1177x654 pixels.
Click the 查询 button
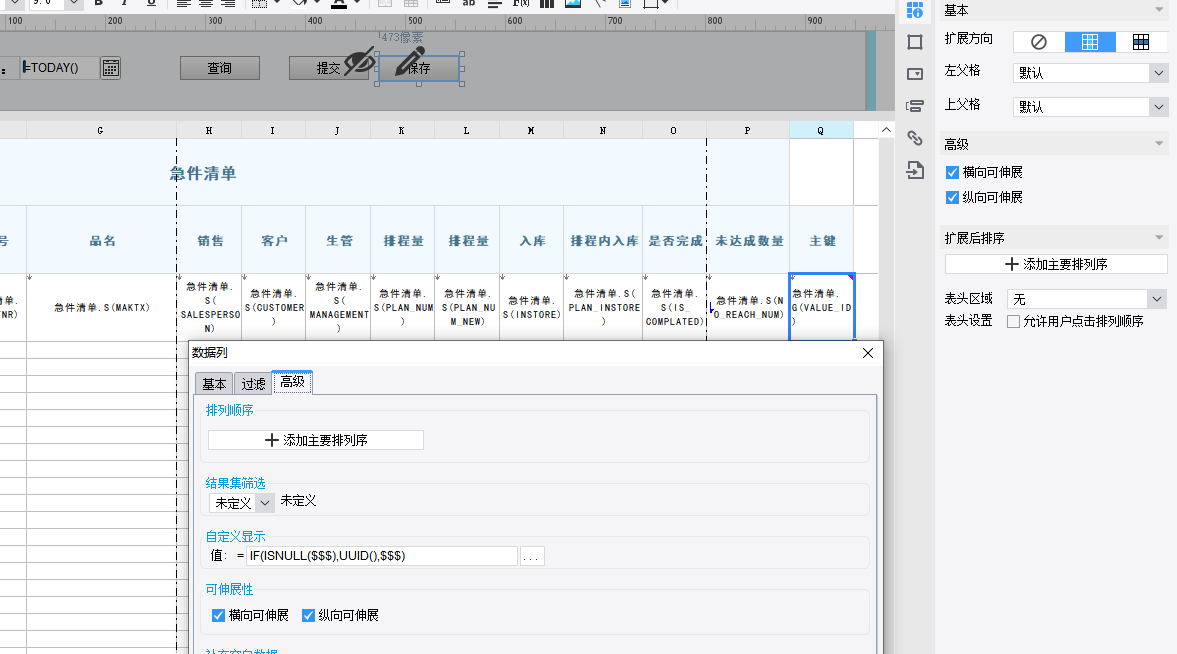[x=220, y=68]
